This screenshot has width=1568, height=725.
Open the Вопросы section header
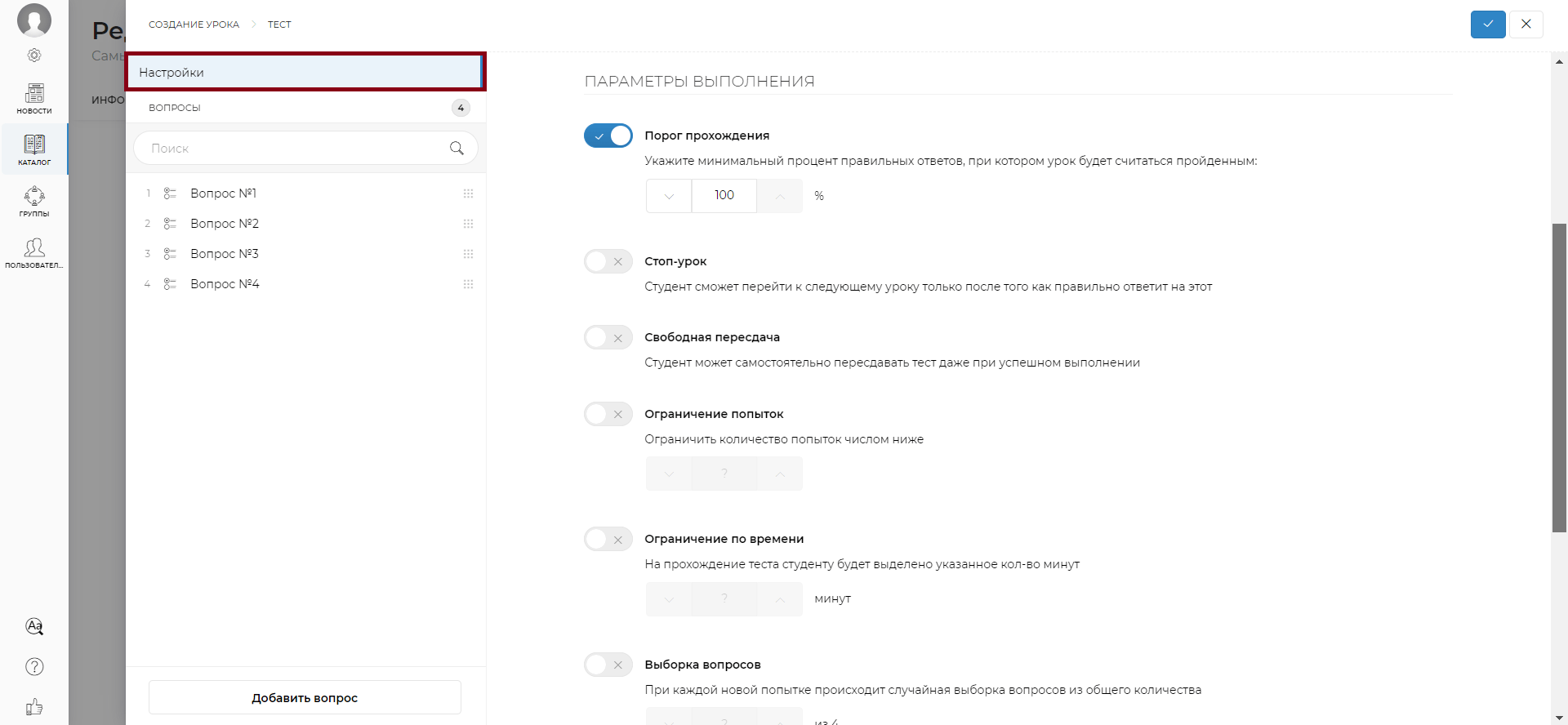[305, 108]
